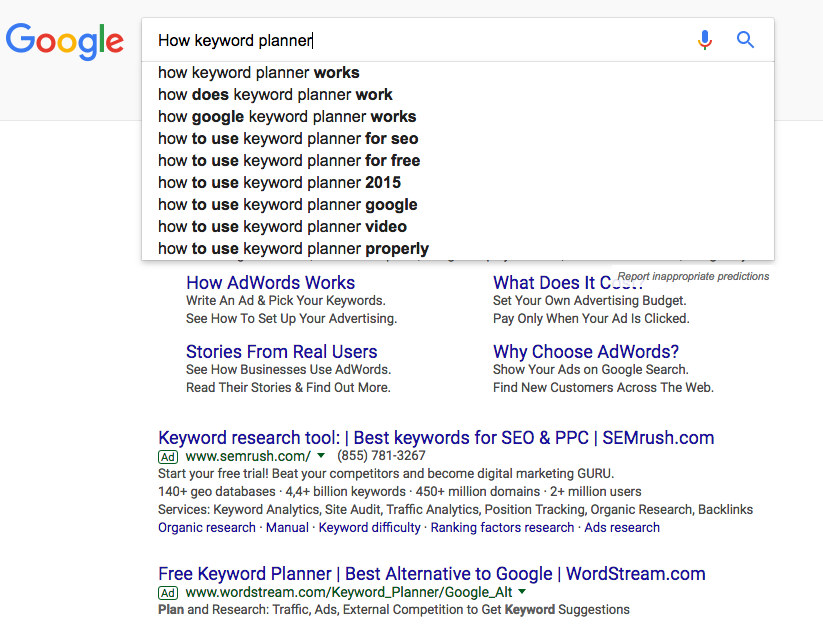Open the "What Does It Cost?" sitelink

[568, 283]
